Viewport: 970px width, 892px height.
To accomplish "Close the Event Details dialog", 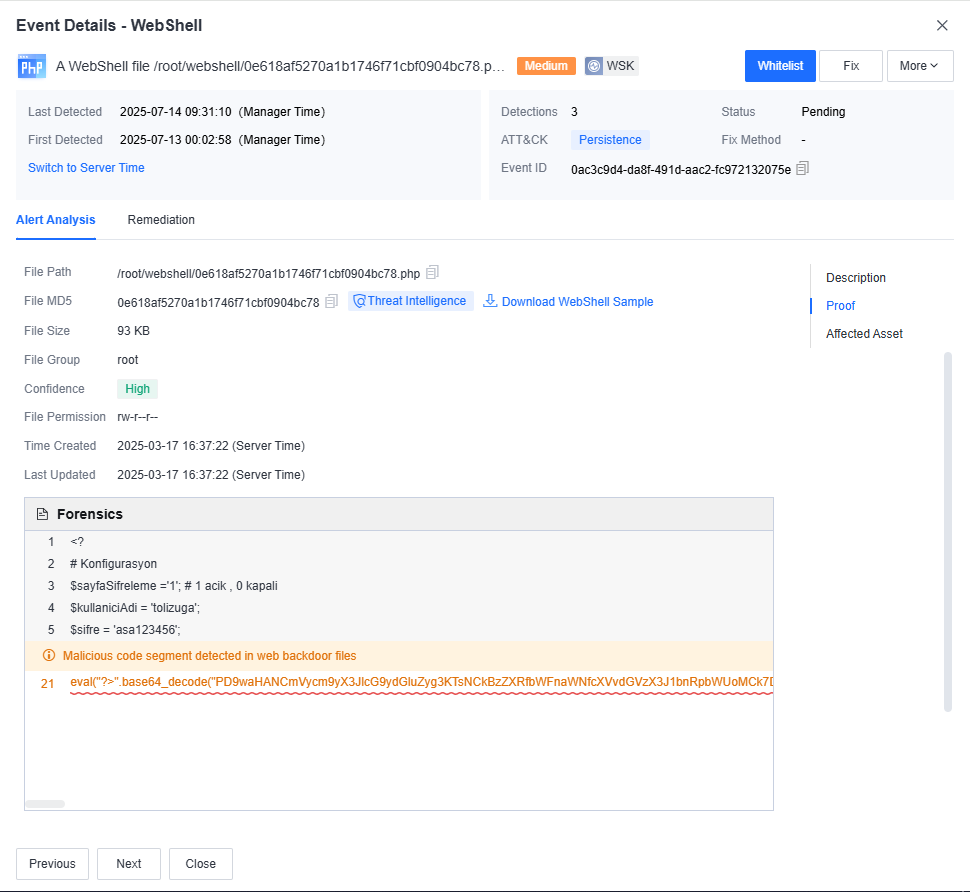I will [942, 25].
